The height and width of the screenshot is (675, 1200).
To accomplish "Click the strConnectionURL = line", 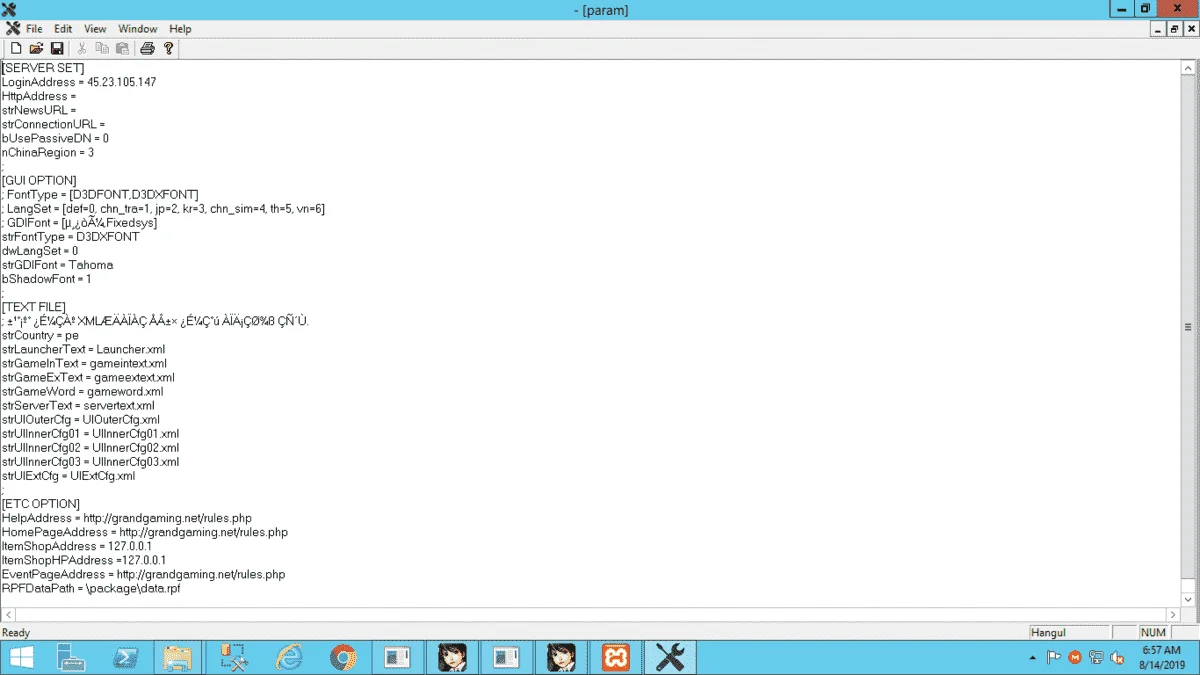I will tap(54, 124).
